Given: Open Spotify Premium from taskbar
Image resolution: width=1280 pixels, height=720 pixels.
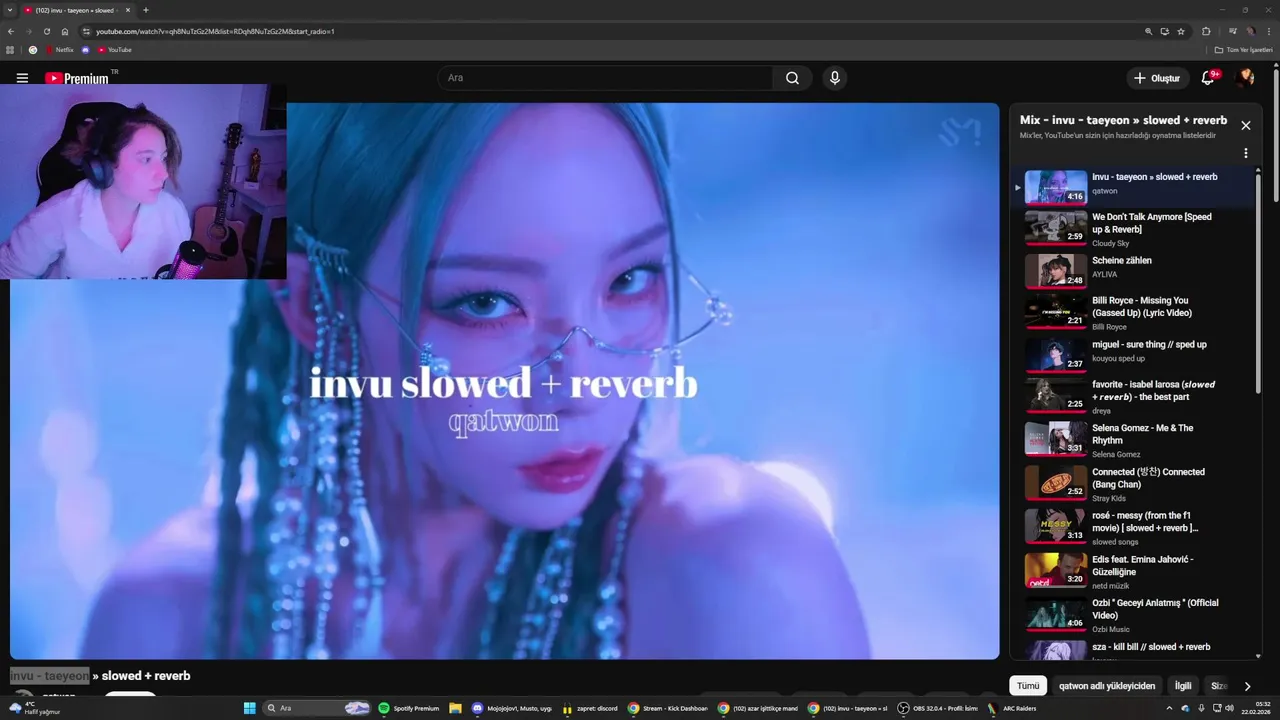Looking at the screenshot, I should pos(409,708).
